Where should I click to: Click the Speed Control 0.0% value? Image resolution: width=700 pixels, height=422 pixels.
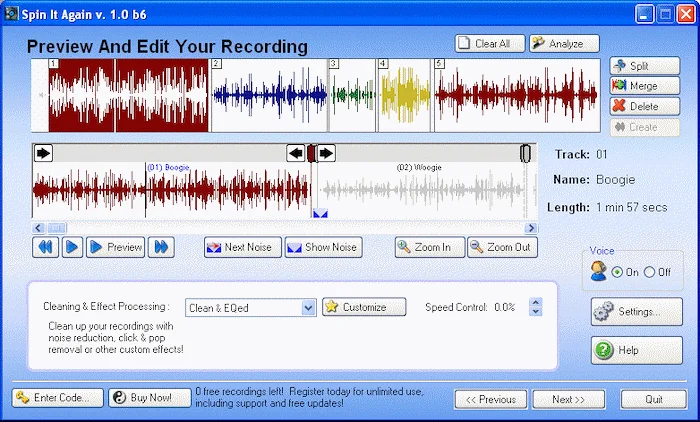(504, 307)
